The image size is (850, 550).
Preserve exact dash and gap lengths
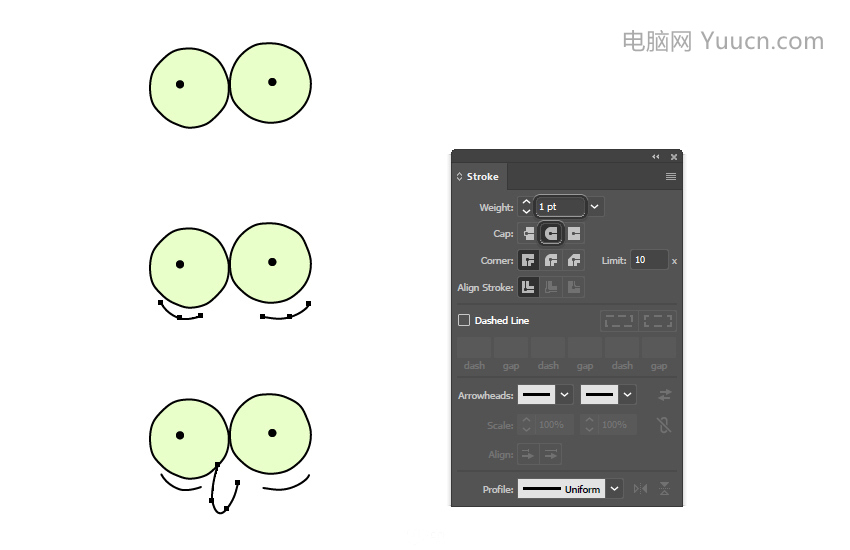619,321
